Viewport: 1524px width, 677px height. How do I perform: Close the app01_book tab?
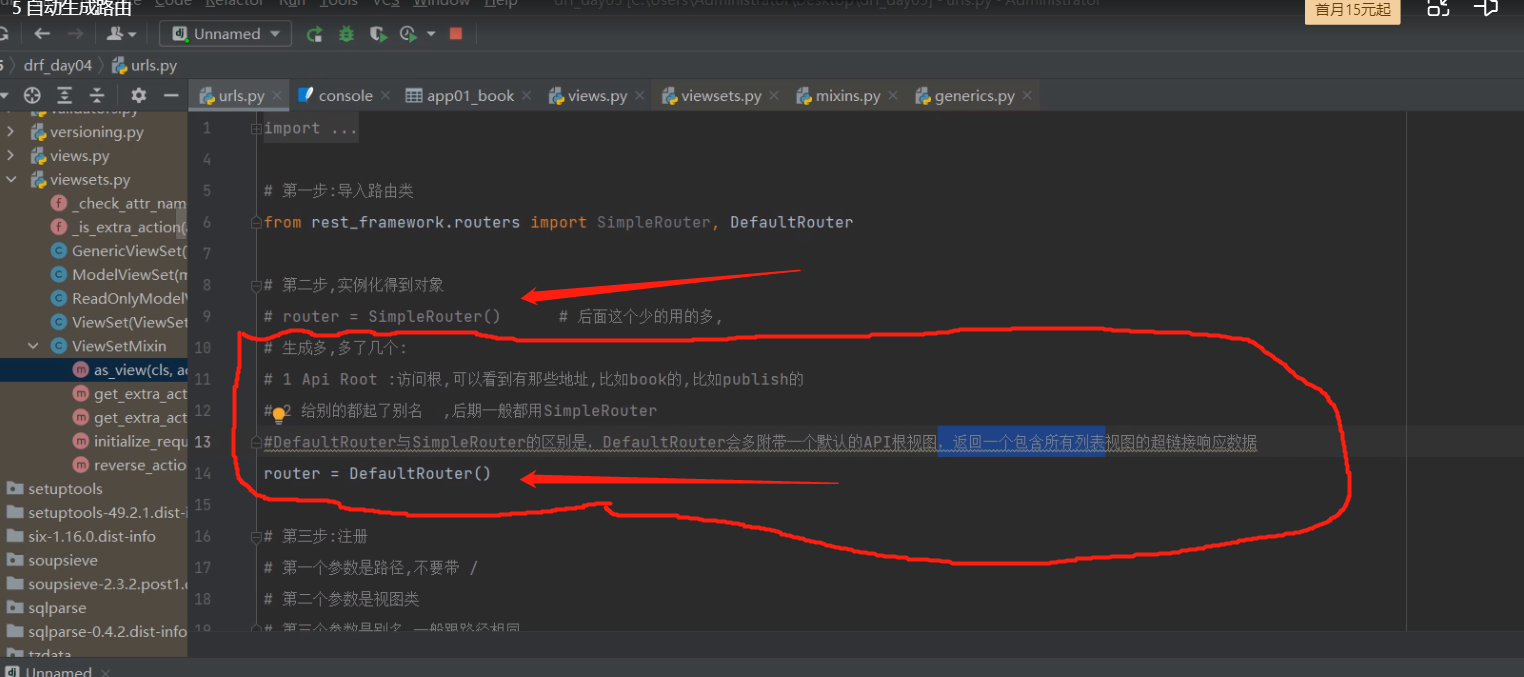tap(527, 96)
